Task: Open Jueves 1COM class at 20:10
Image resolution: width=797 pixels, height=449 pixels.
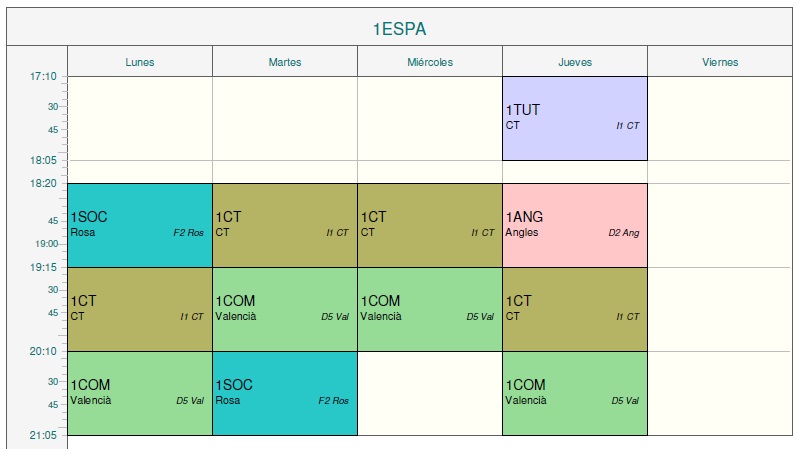Action: point(575,393)
